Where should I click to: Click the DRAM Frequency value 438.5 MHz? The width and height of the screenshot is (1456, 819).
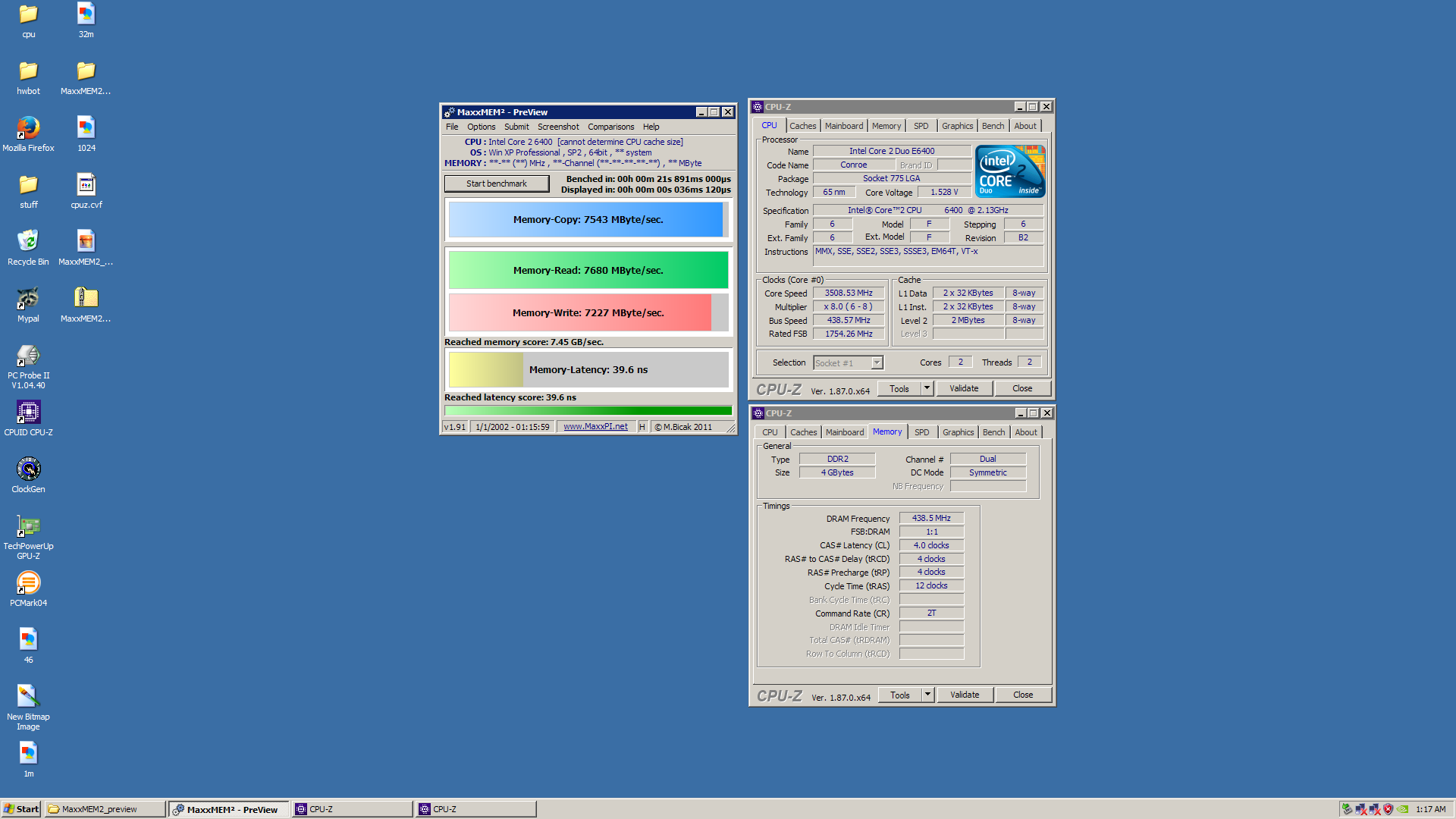(x=931, y=518)
